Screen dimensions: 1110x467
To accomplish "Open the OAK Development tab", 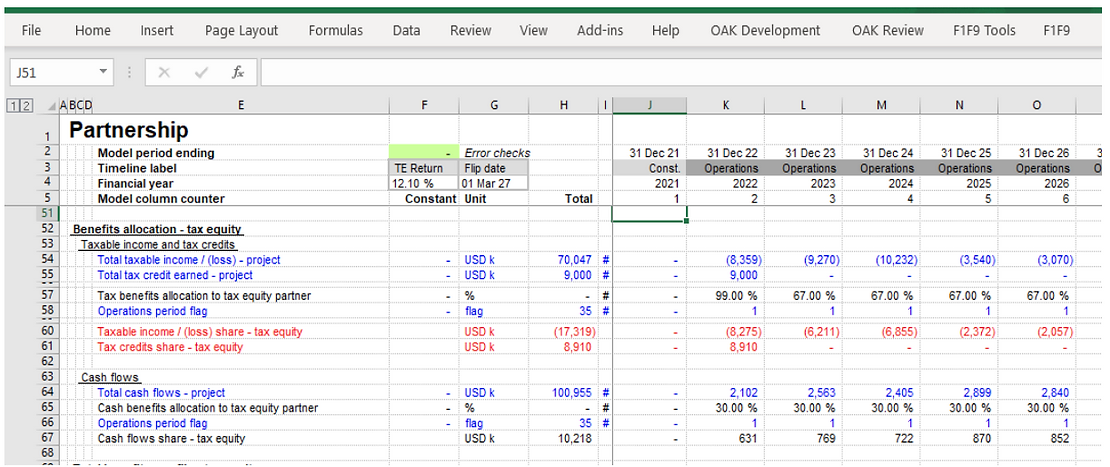I will tap(765, 31).
